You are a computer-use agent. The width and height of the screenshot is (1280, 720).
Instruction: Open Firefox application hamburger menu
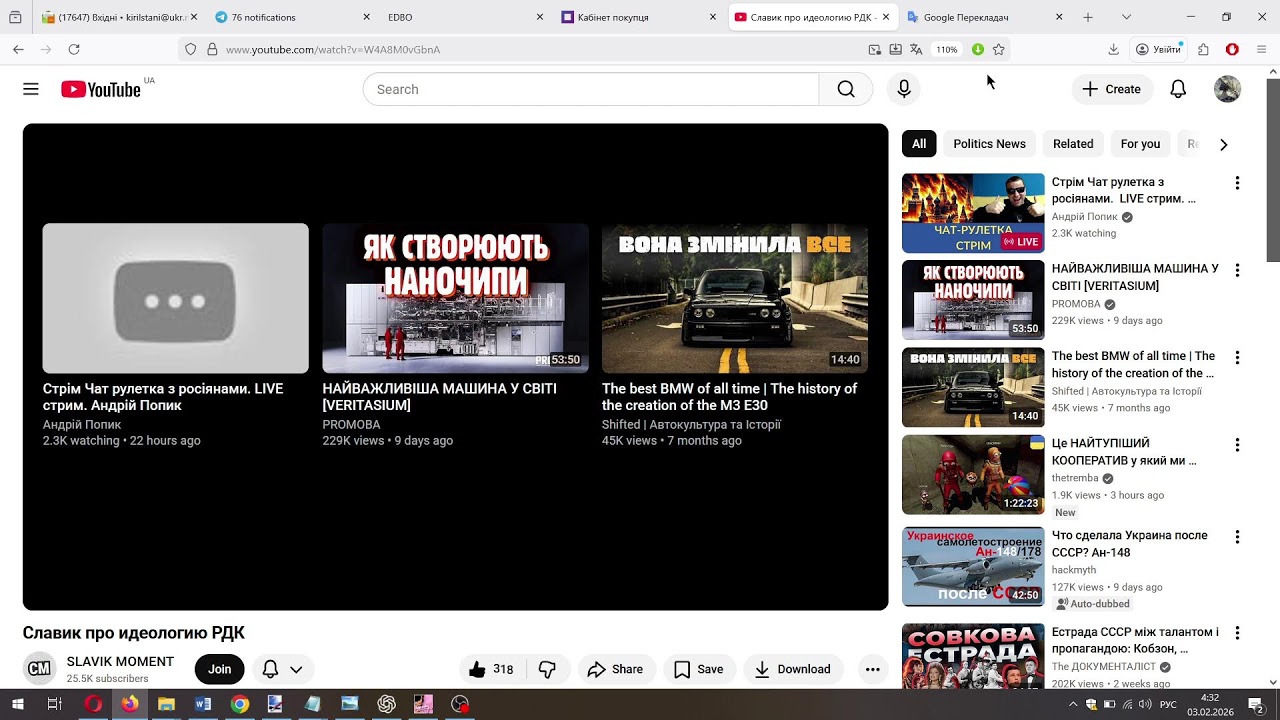pos(1261,49)
